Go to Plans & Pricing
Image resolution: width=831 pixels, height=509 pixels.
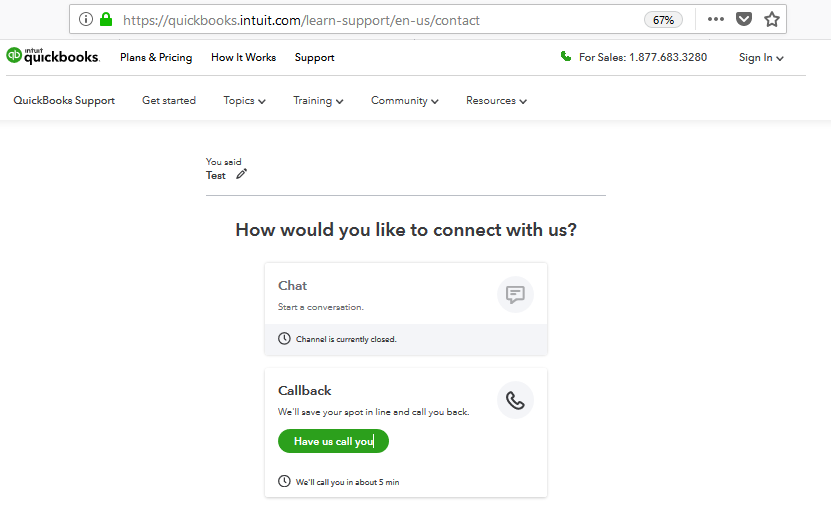tap(156, 57)
